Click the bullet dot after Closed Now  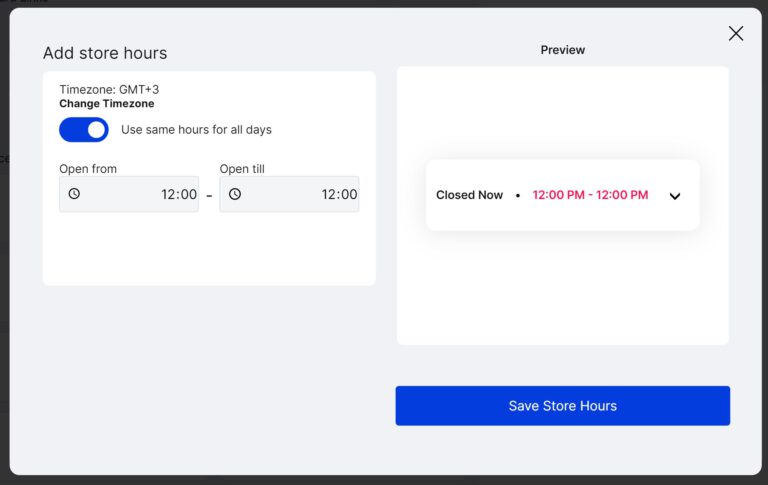[518, 195]
